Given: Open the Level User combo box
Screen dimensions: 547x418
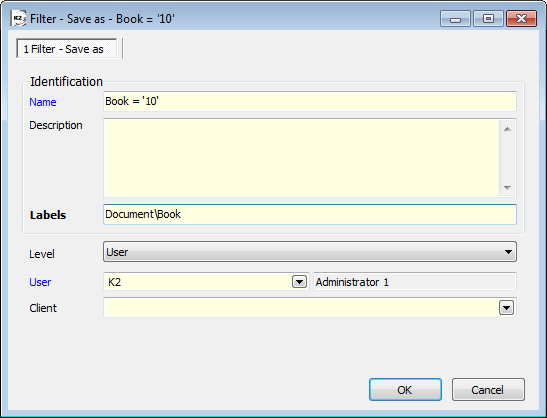Looking at the screenshot, I should point(310,252).
